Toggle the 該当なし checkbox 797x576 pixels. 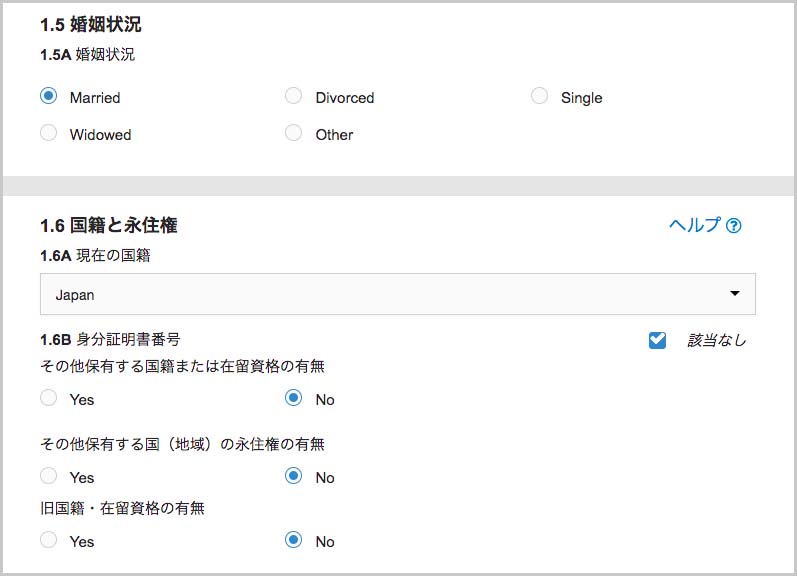coord(657,340)
